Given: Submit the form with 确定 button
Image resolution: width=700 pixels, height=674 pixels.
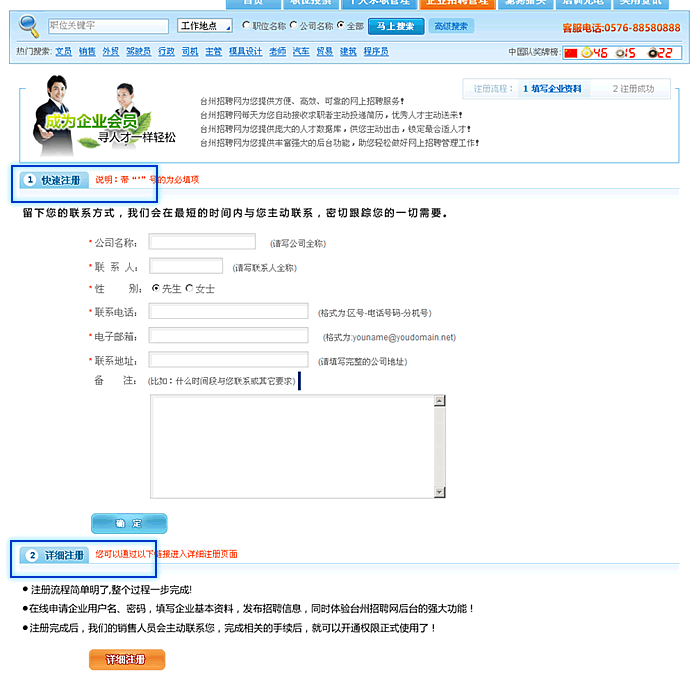Looking at the screenshot, I should pos(129,523).
